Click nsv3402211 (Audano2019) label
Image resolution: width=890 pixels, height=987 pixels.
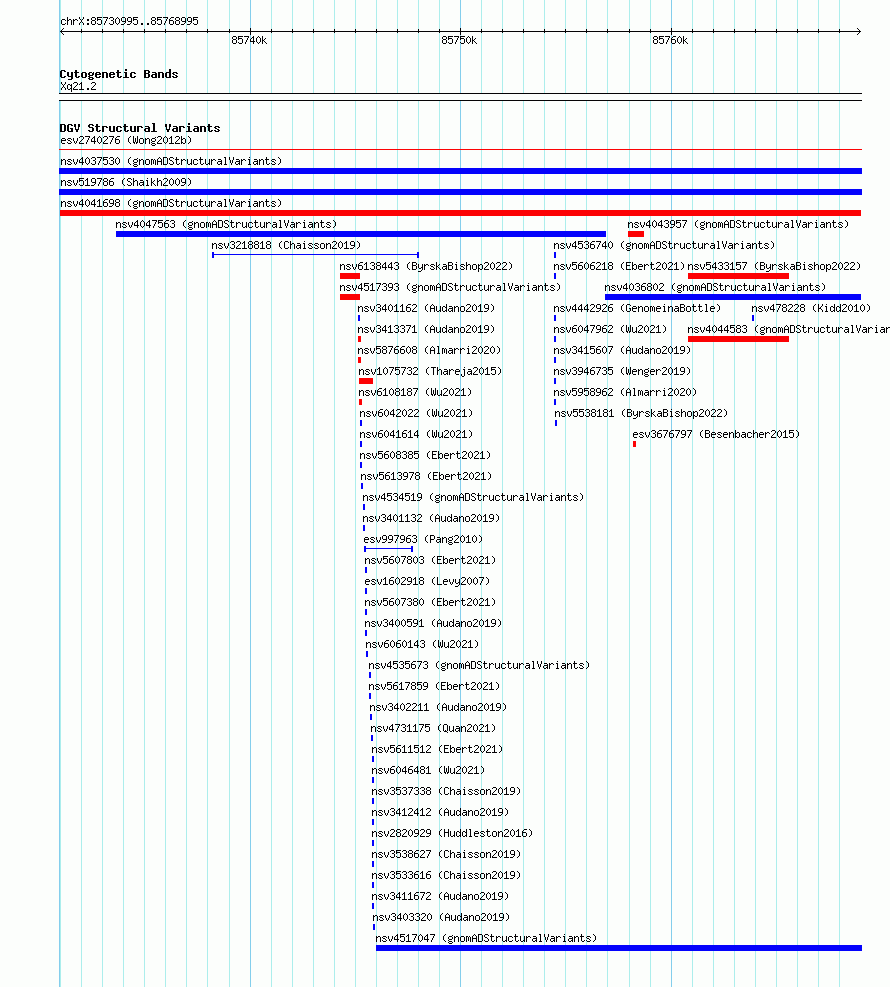click(x=438, y=707)
